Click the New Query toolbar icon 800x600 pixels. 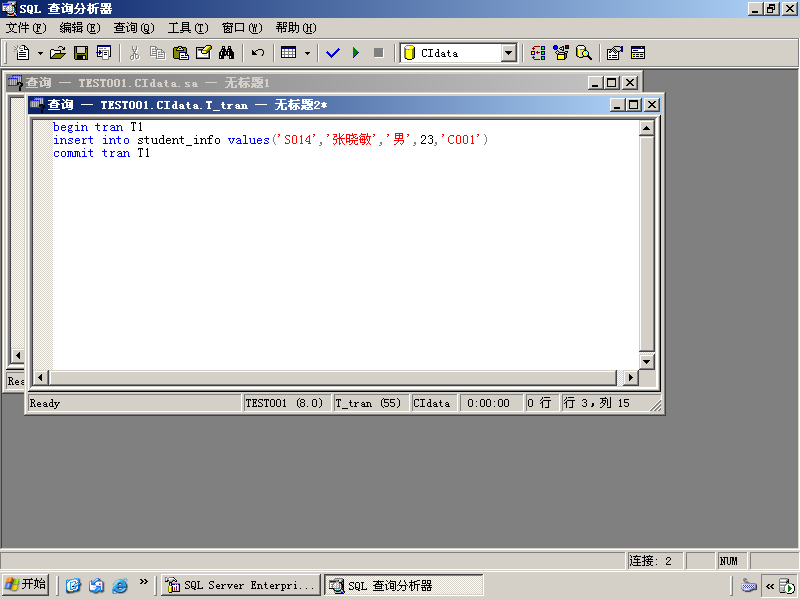21,53
